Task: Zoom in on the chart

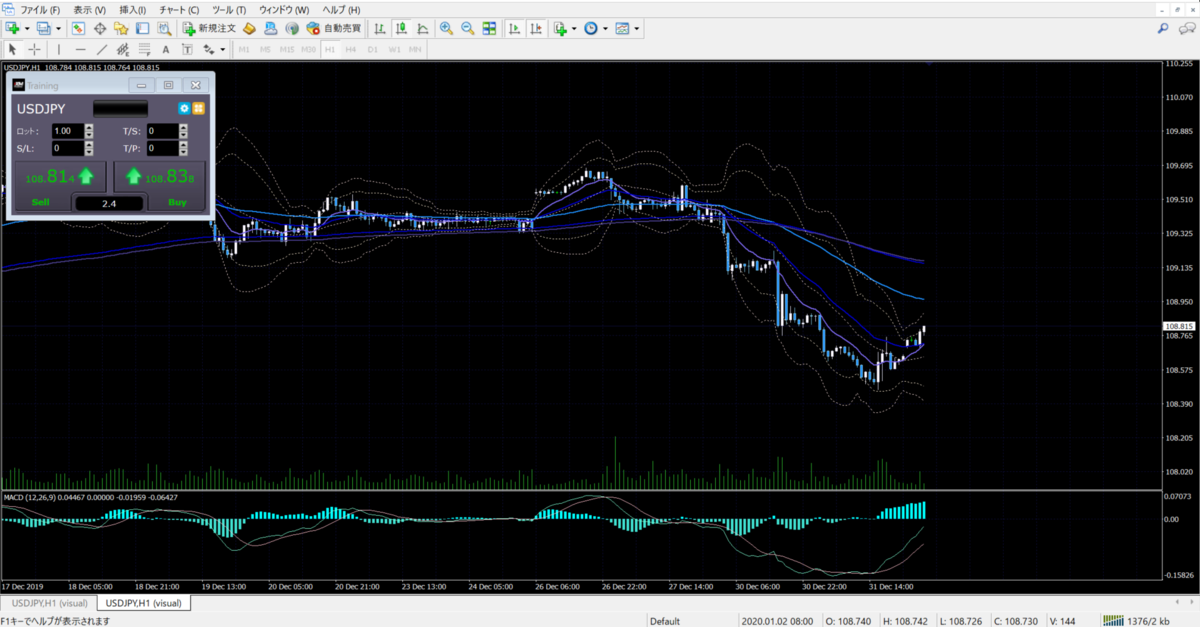Action: [x=446, y=28]
